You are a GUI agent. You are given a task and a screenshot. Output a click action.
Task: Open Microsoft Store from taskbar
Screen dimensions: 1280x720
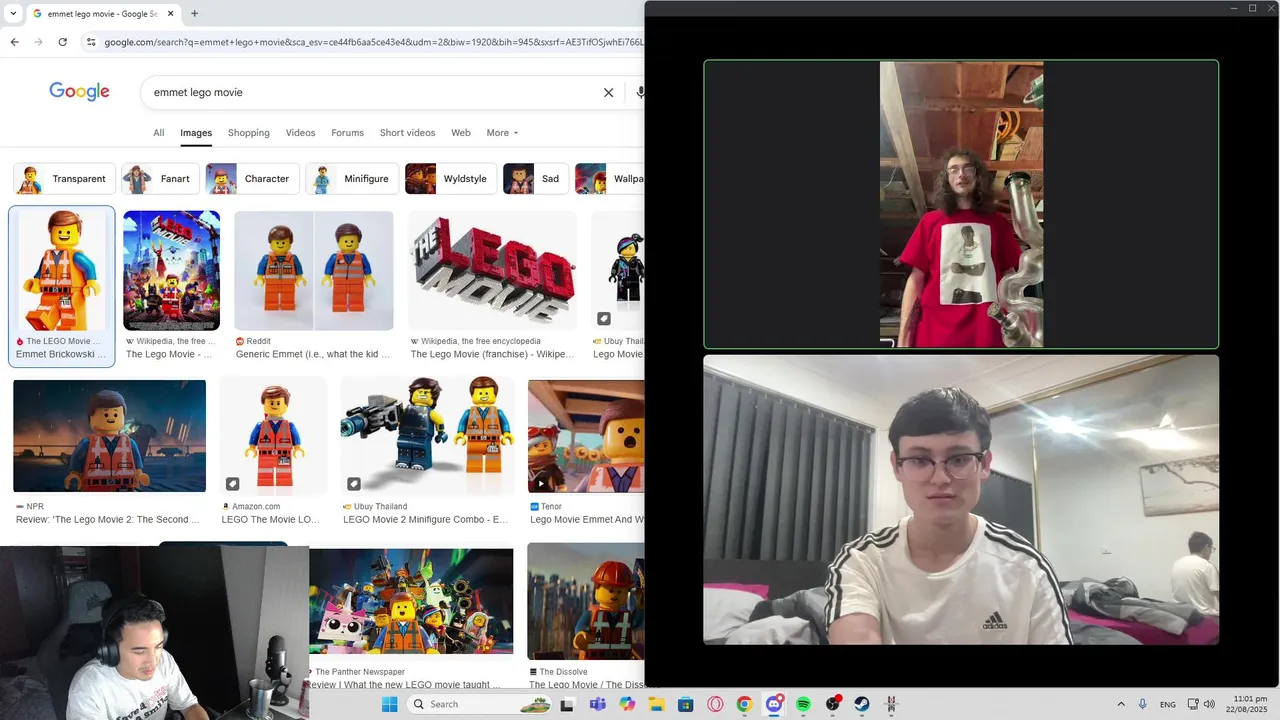[x=685, y=704]
